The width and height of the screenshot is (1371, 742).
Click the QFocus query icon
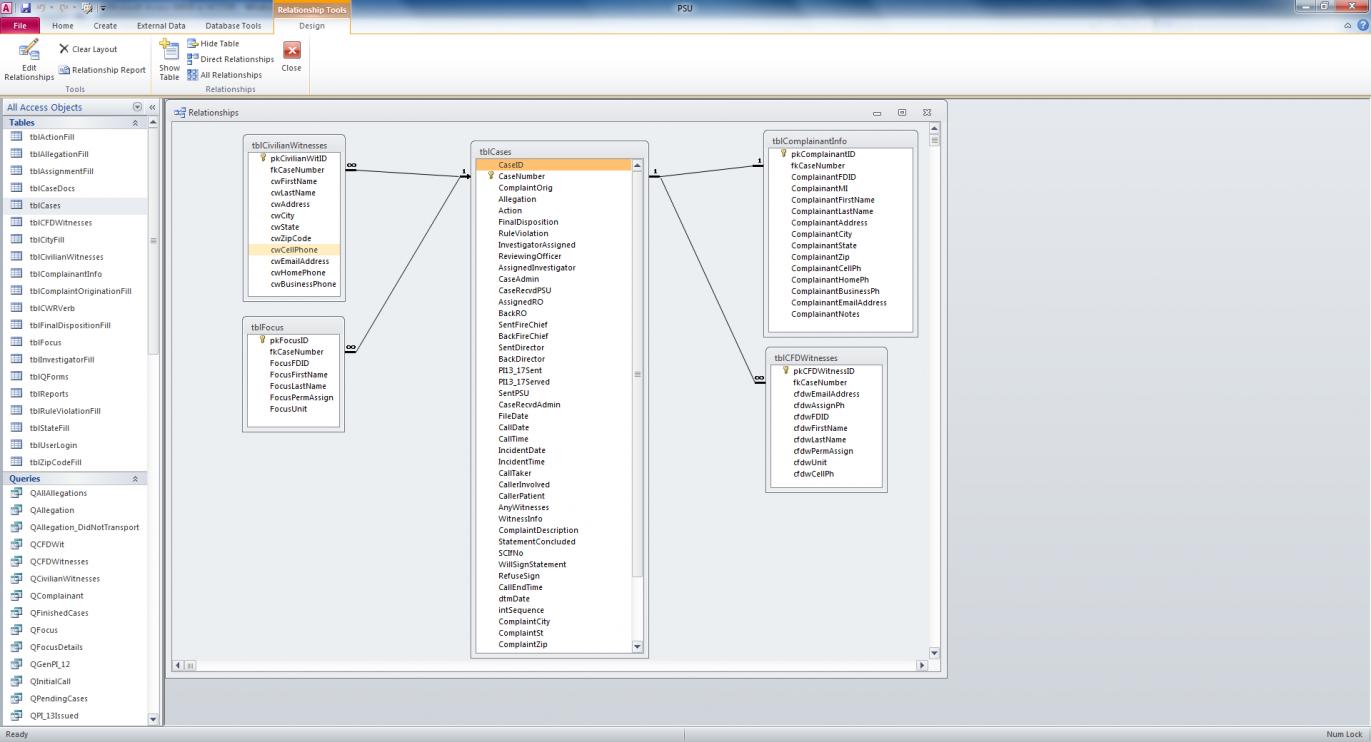(16, 630)
